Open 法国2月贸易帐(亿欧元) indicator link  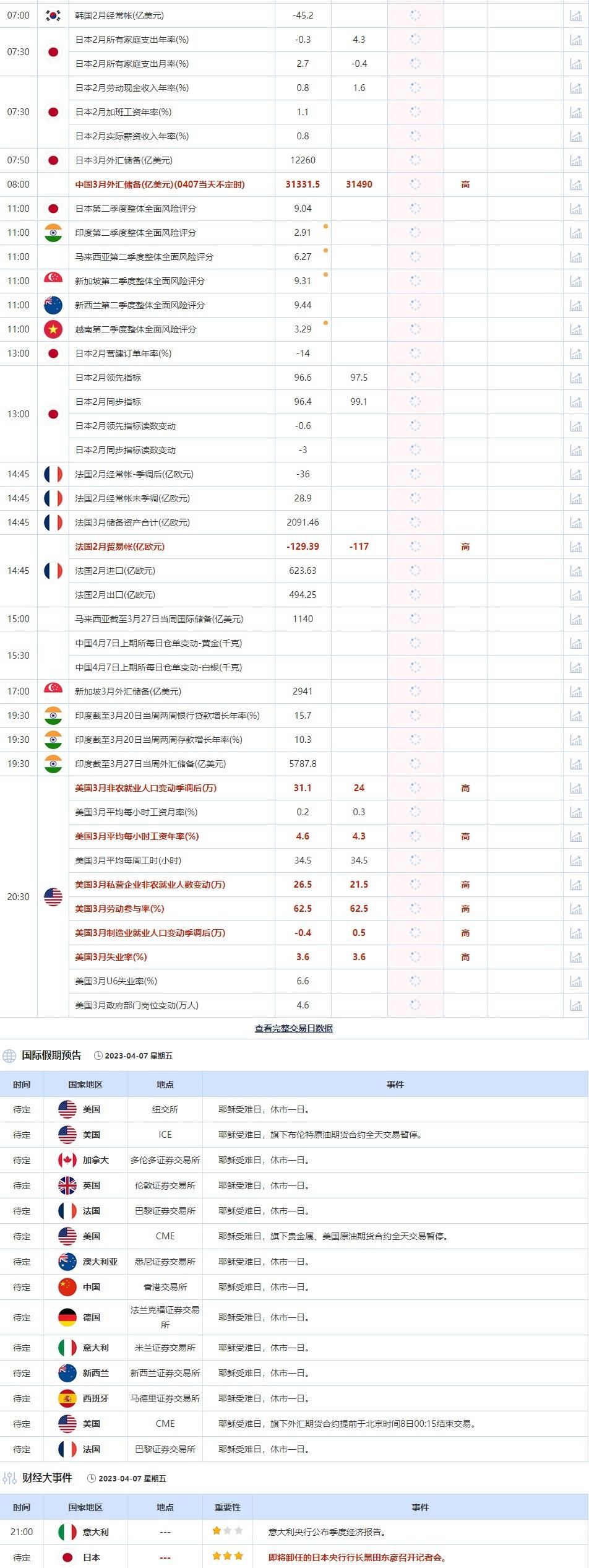click(119, 547)
